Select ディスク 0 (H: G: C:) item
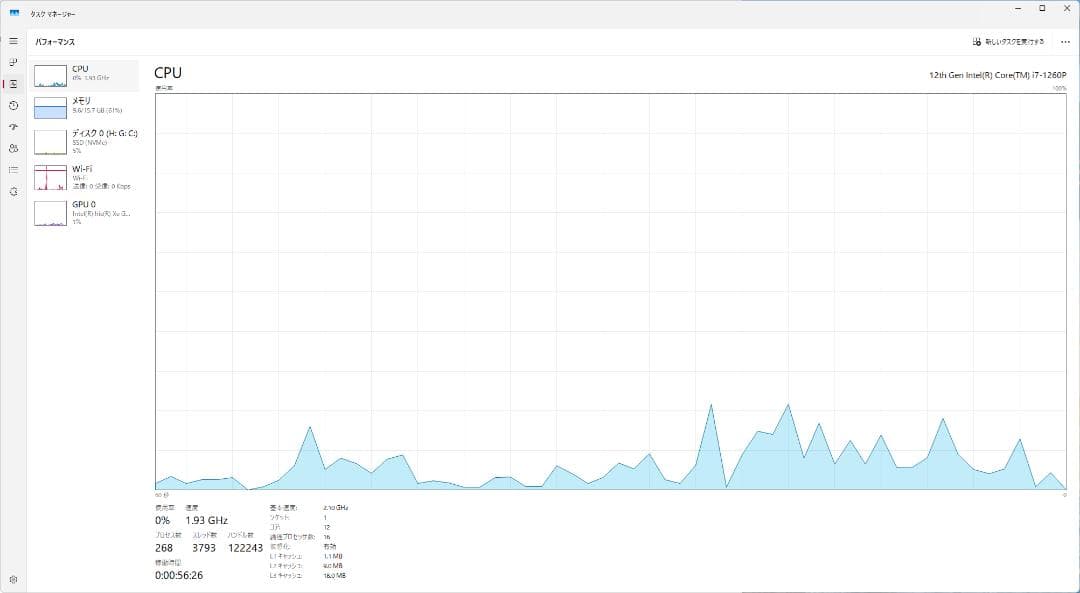 tap(86, 141)
